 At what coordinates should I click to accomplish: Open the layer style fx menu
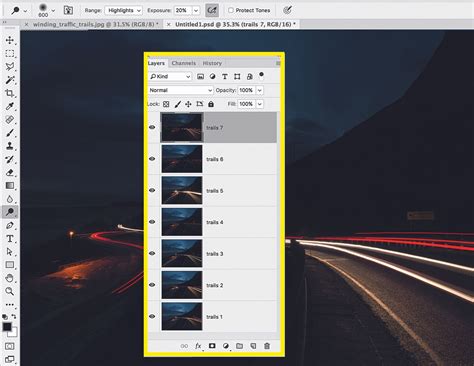[x=198, y=346]
